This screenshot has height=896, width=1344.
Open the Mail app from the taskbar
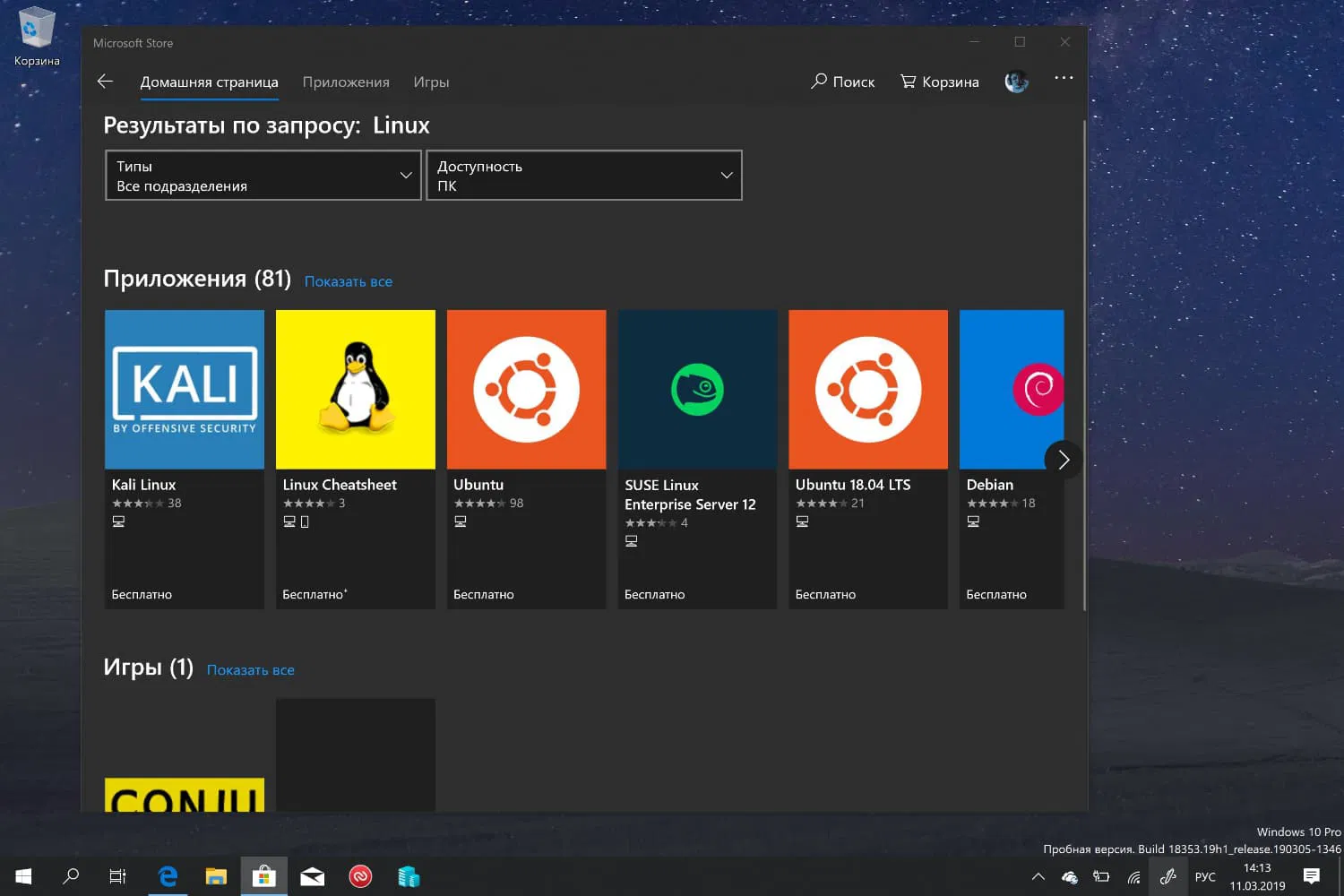pos(312,875)
